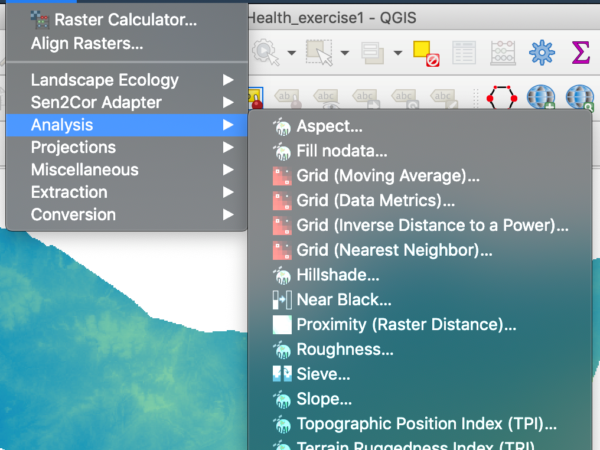Open the attribute table icon
The height and width of the screenshot is (450, 600).
(464, 53)
